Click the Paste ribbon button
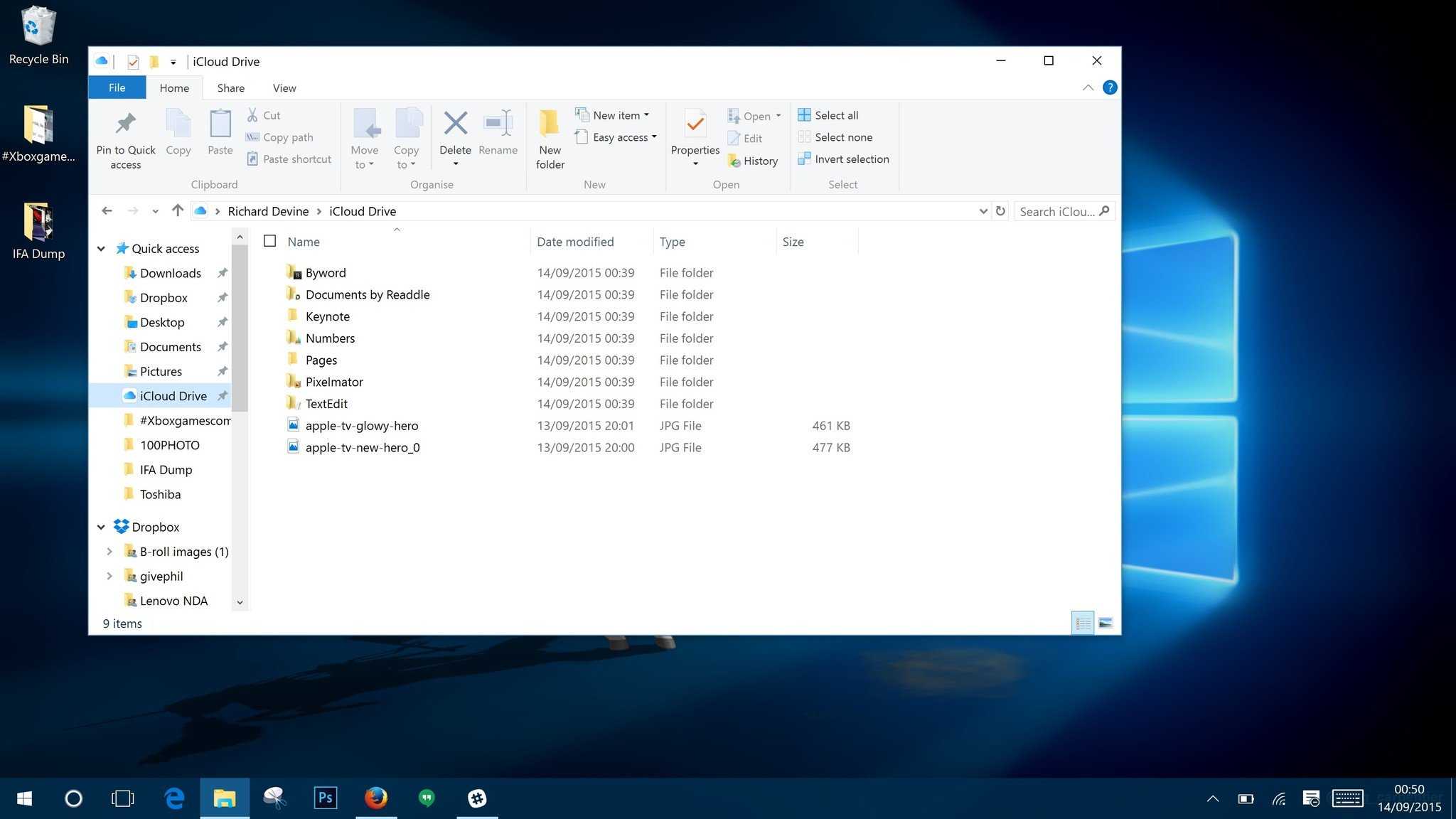 pos(220,132)
